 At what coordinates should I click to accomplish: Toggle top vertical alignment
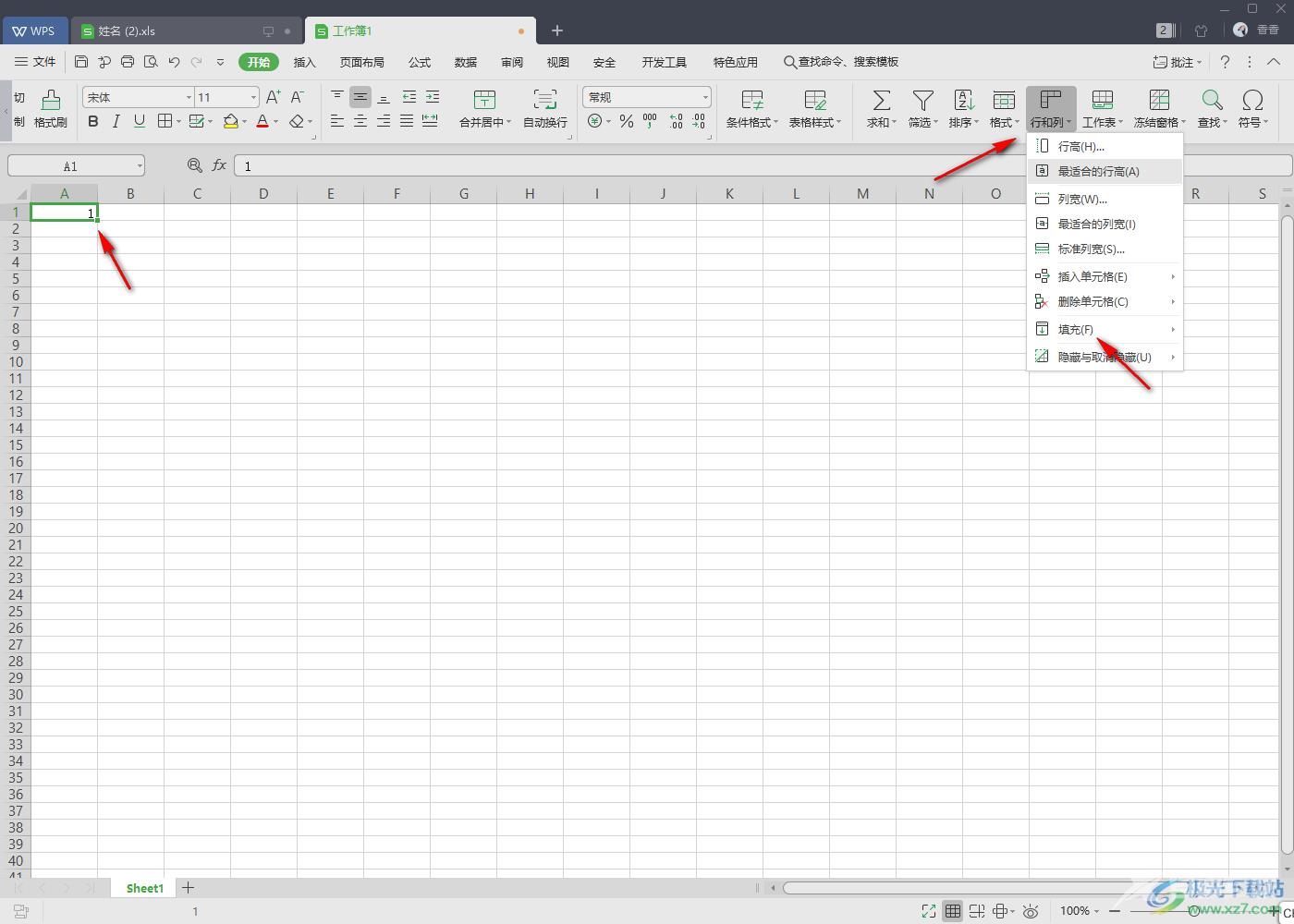(x=337, y=97)
